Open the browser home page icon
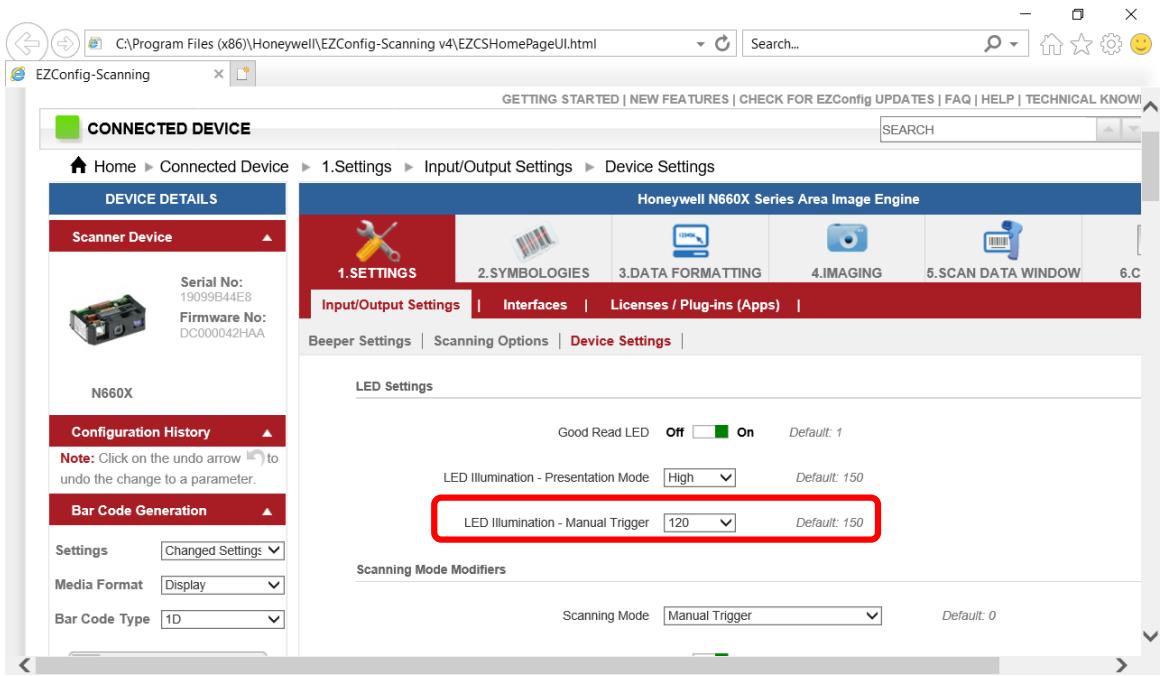The width and height of the screenshot is (1162, 676). tap(1051, 44)
